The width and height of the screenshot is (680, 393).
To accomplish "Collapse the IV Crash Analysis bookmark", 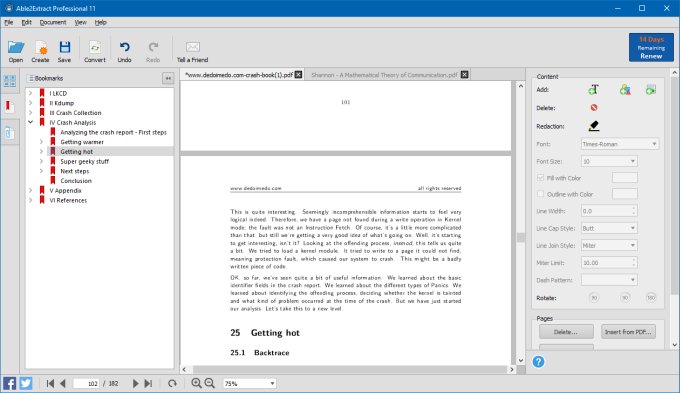I will tap(30, 122).
